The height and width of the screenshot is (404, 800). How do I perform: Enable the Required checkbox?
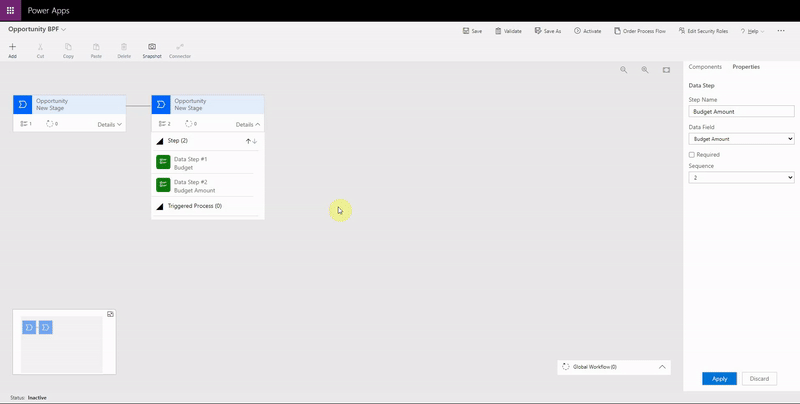point(692,155)
